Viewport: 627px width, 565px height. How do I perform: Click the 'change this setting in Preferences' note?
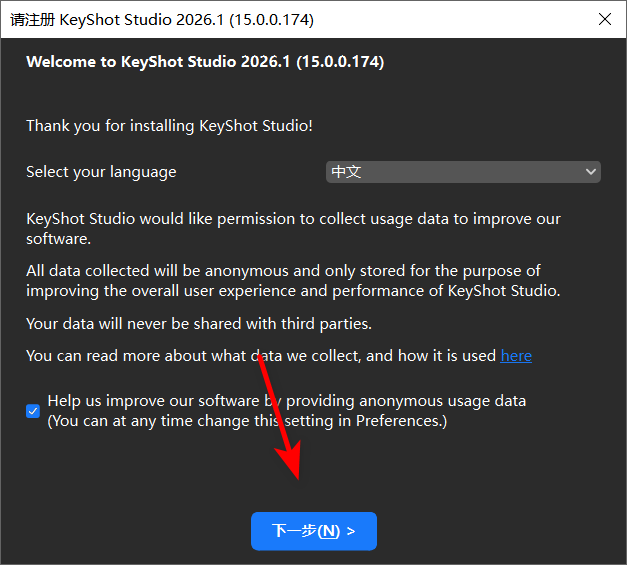pos(247,421)
